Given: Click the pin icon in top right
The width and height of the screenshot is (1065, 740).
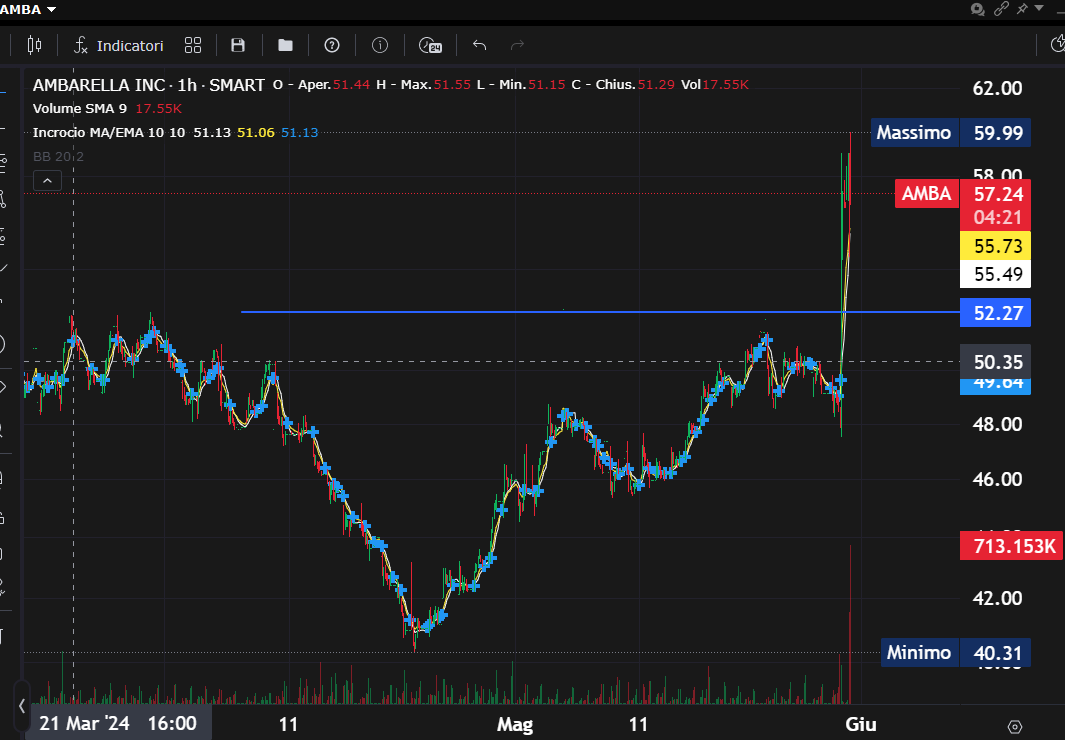Looking at the screenshot, I should click(x=1022, y=9).
